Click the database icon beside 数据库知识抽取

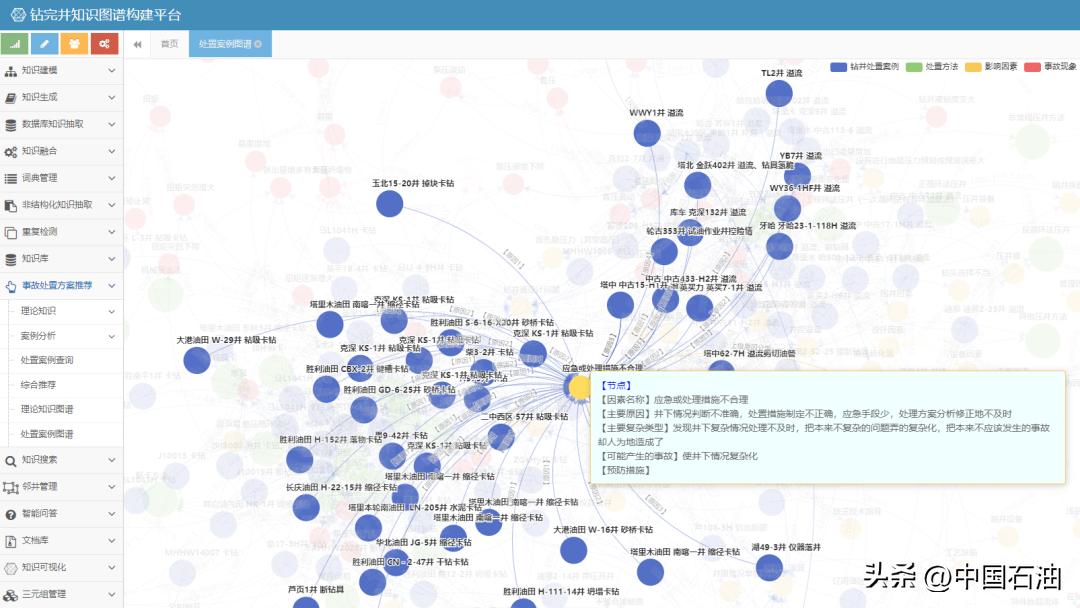coord(10,125)
